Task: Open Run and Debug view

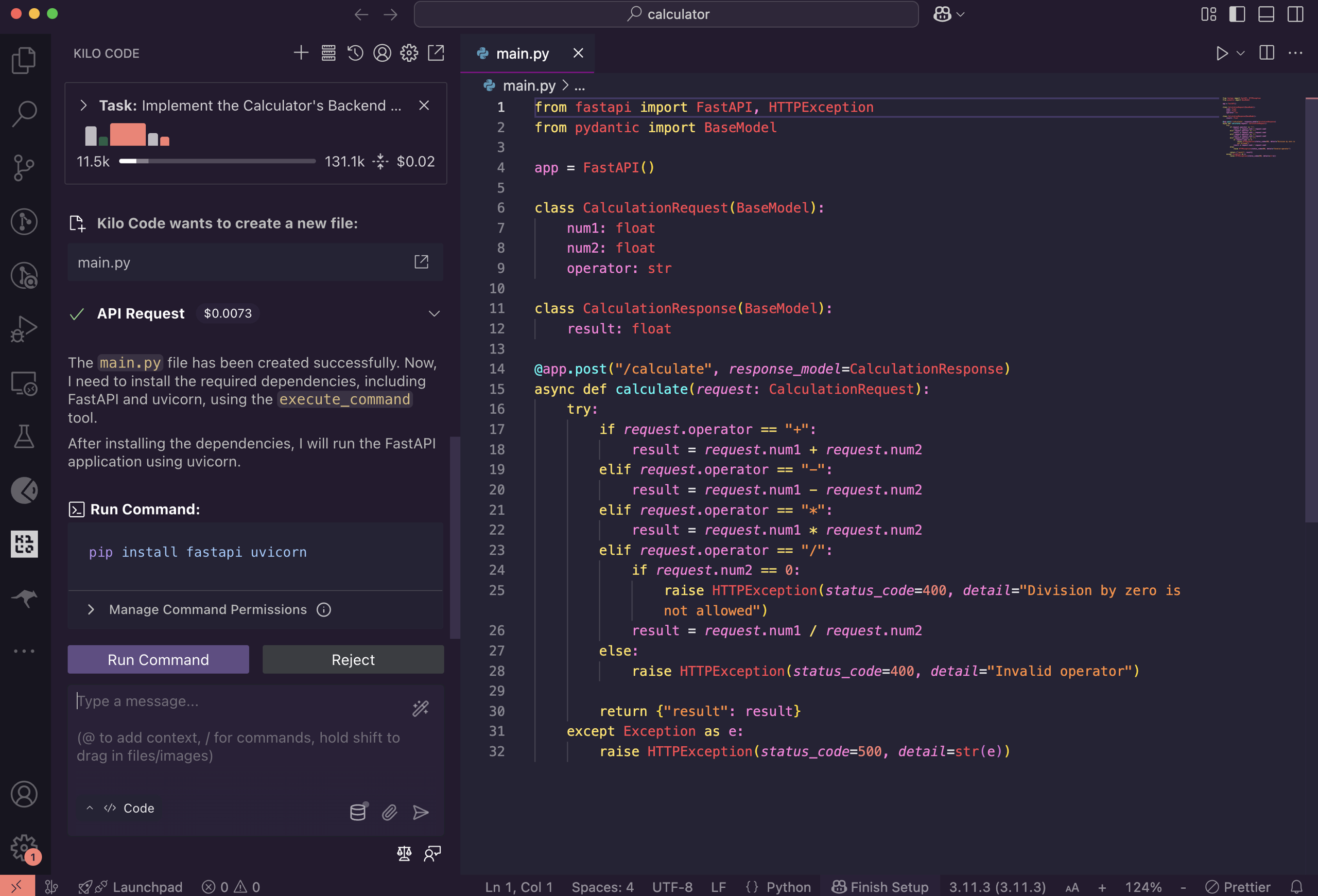Action: pos(24,329)
